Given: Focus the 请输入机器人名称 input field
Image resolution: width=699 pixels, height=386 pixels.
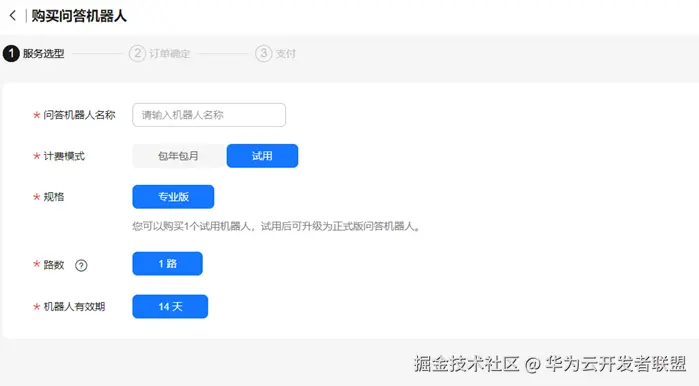Looking at the screenshot, I should pos(209,115).
